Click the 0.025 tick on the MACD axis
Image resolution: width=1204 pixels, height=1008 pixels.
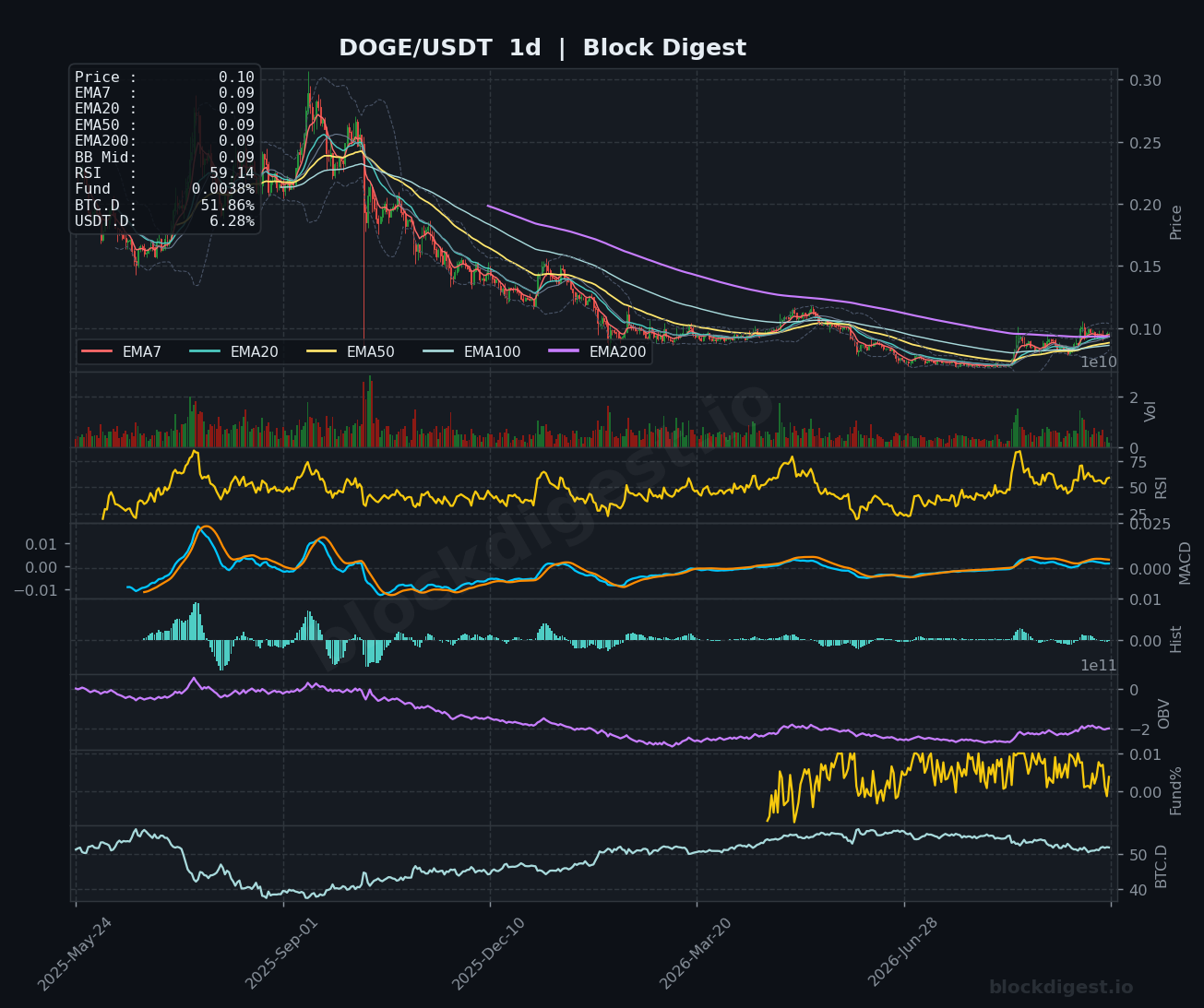1150,525
